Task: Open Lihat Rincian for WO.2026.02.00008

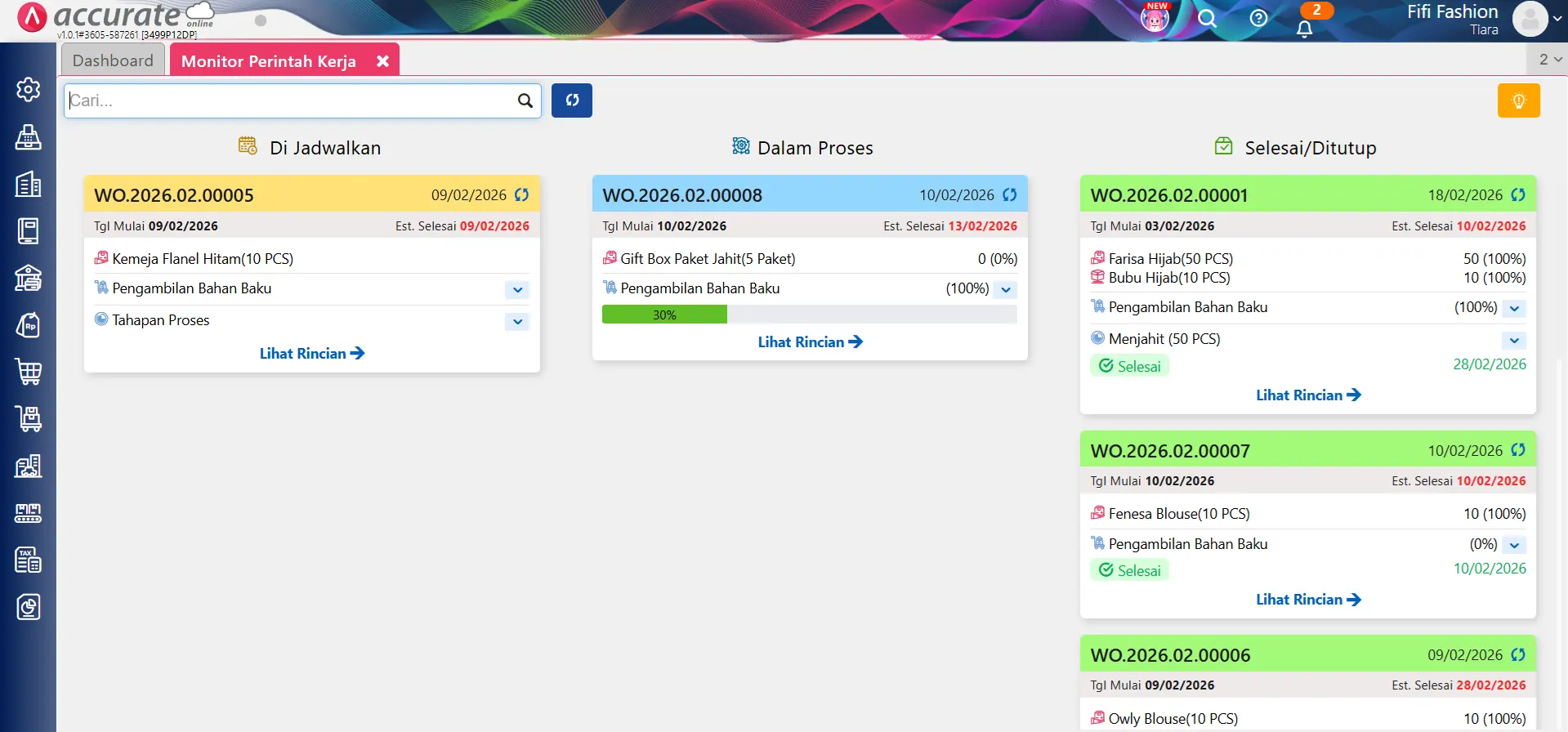Action: tap(809, 342)
